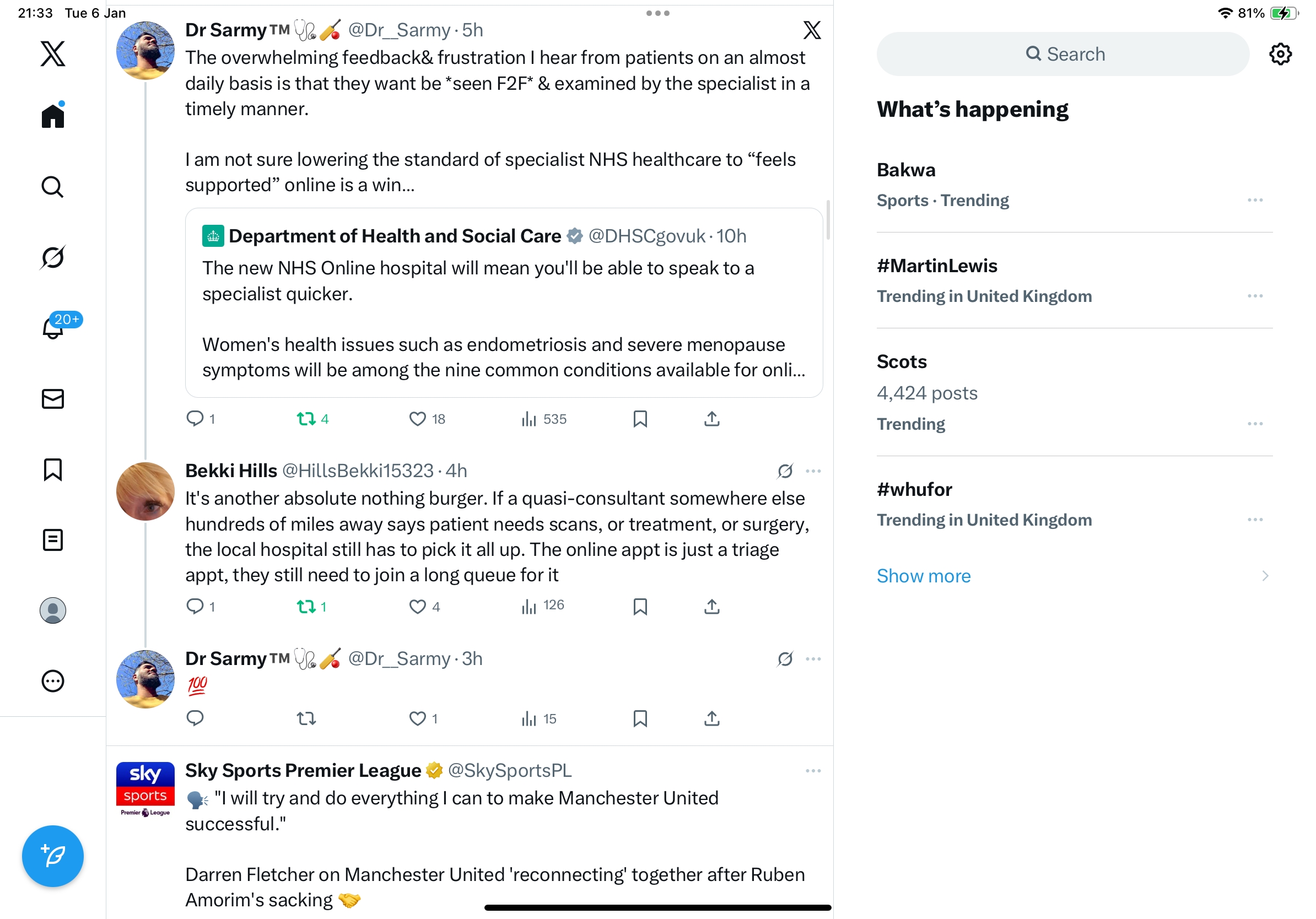The height and width of the screenshot is (919, 1316).
Task: Click the compose new post button
Action: click(53, 856)
